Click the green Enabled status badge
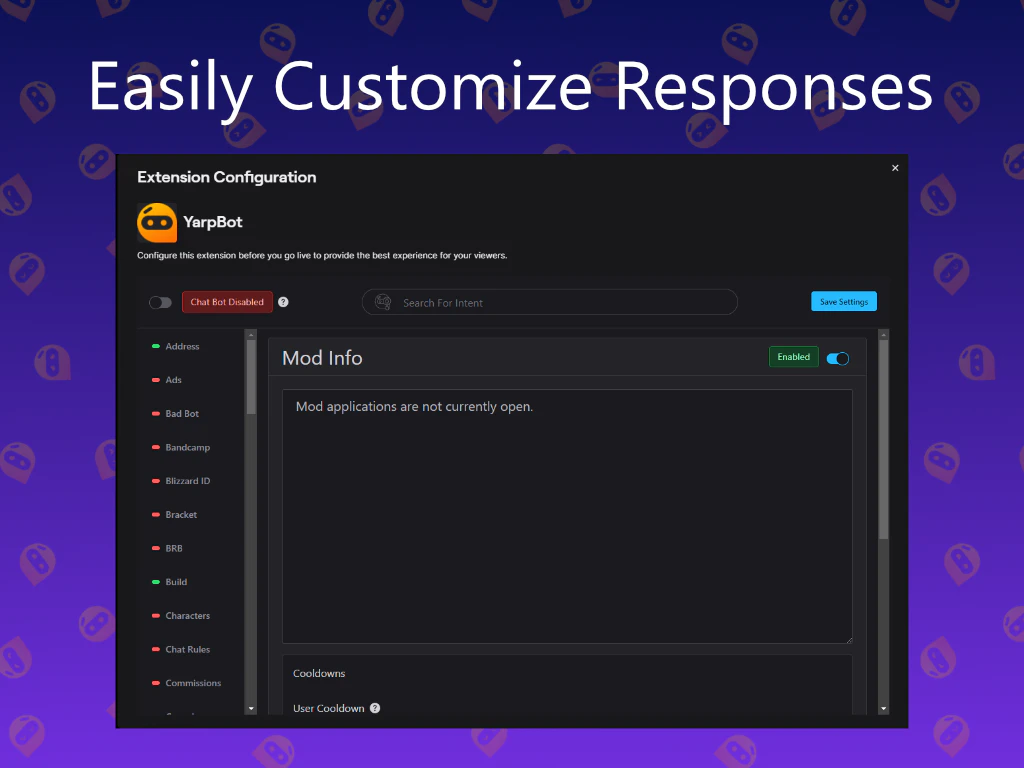Viewport: 1024px width, 768px height. tap(793, 357)
